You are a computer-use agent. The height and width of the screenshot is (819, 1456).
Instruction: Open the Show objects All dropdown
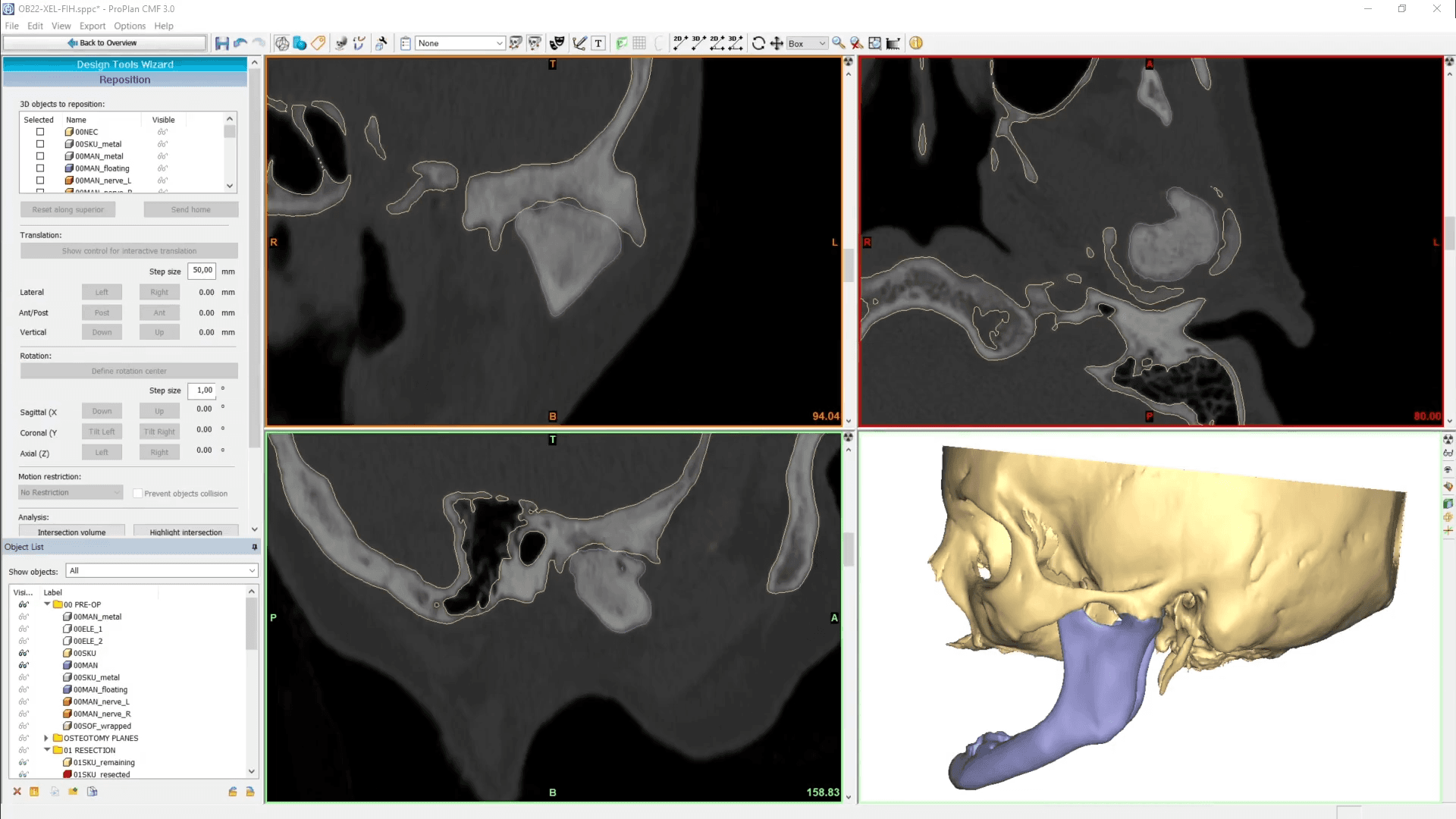coord(162,571)
